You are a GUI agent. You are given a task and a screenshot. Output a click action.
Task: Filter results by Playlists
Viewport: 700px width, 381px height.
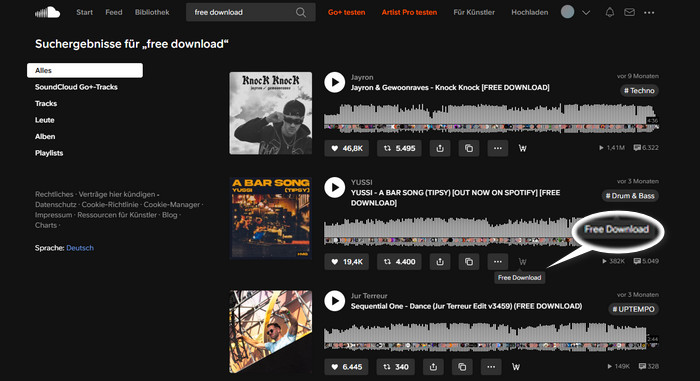click(x=49, y=153)
